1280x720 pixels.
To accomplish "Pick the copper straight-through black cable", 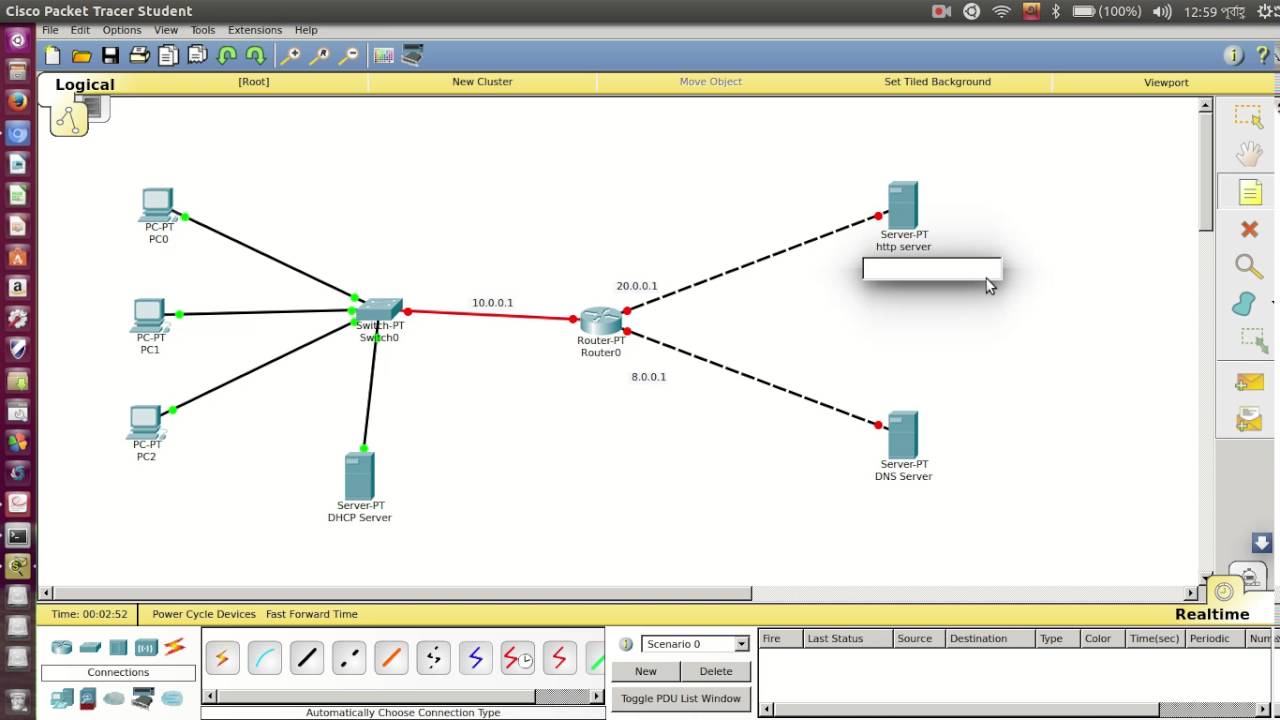I will point(307,658).
